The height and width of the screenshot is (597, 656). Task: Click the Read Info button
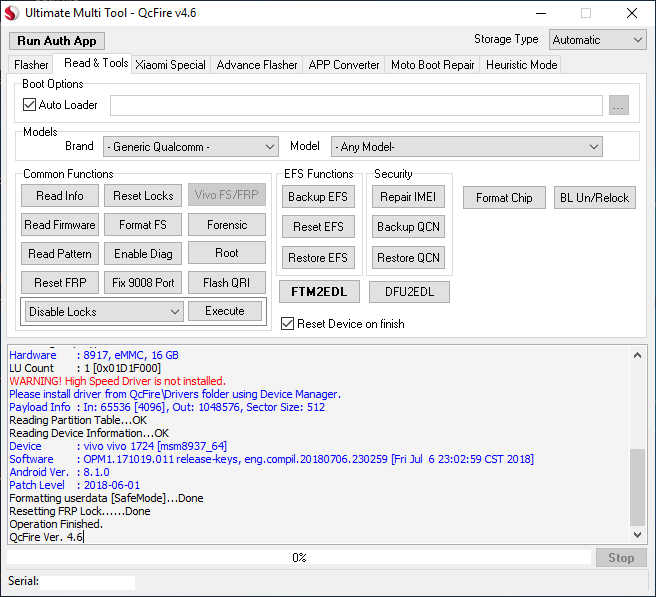tap(60, 196)
